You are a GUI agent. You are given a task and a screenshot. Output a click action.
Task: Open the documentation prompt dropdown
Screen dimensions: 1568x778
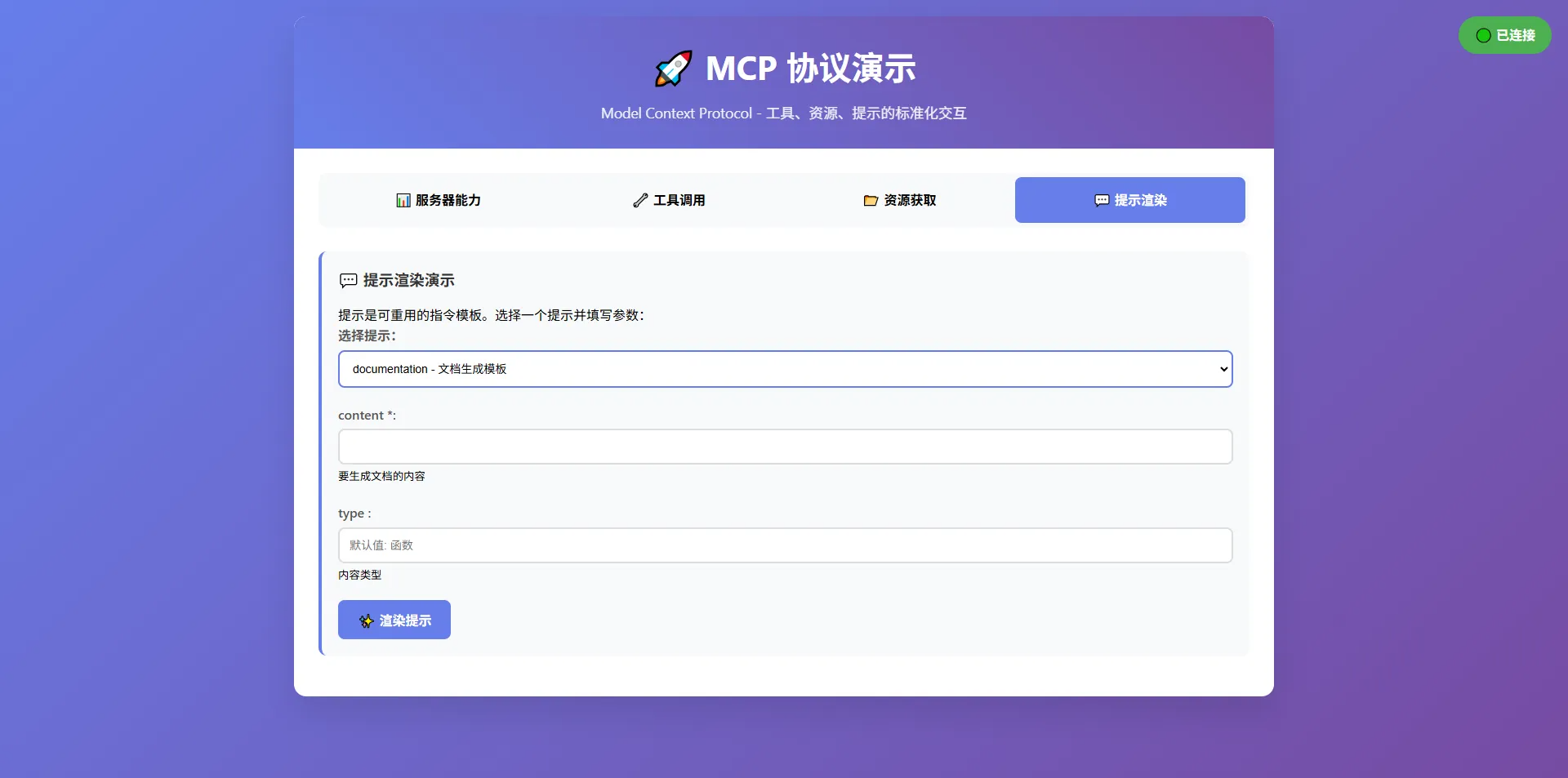[785, 369]
